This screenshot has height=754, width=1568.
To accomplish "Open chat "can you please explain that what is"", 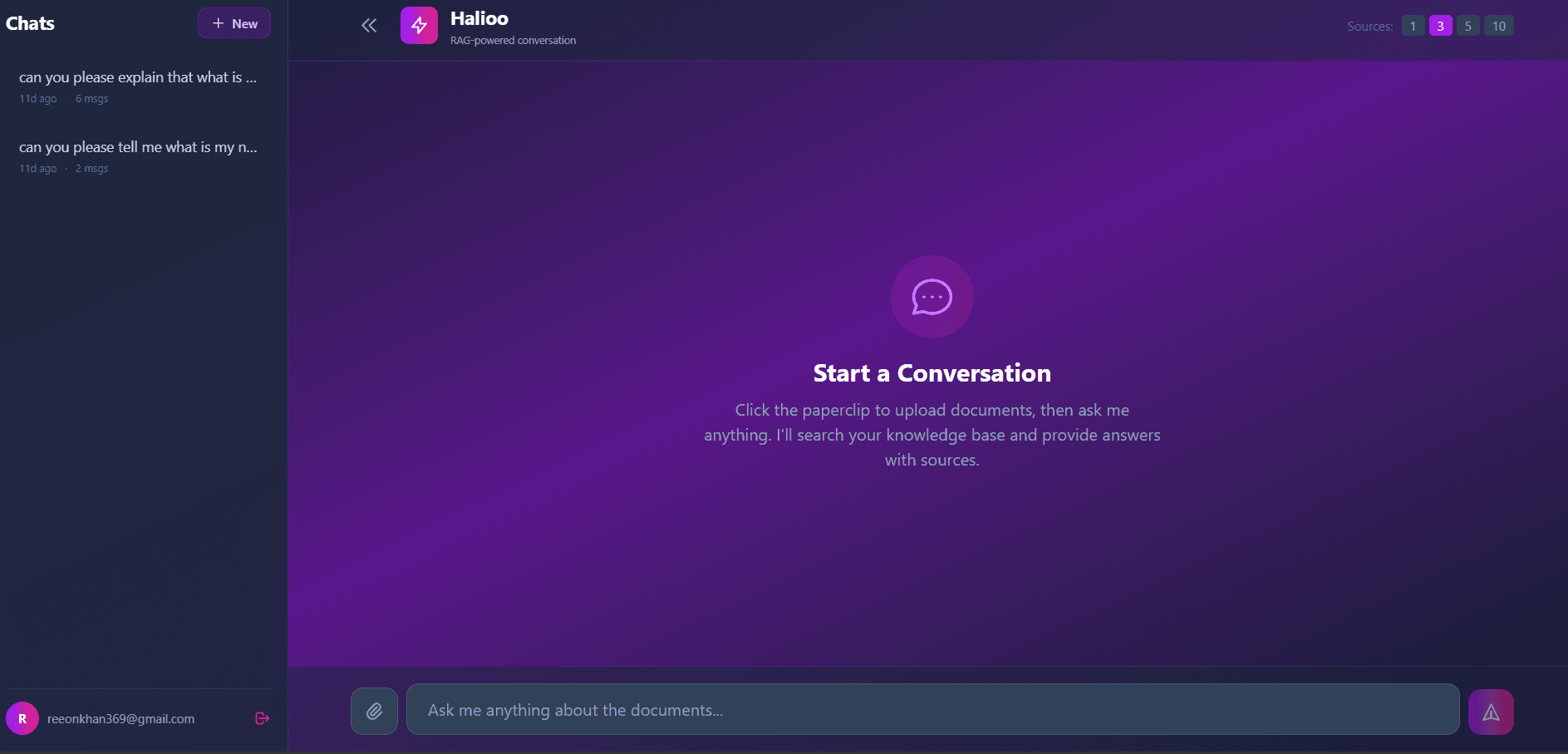I will [138, 86].
